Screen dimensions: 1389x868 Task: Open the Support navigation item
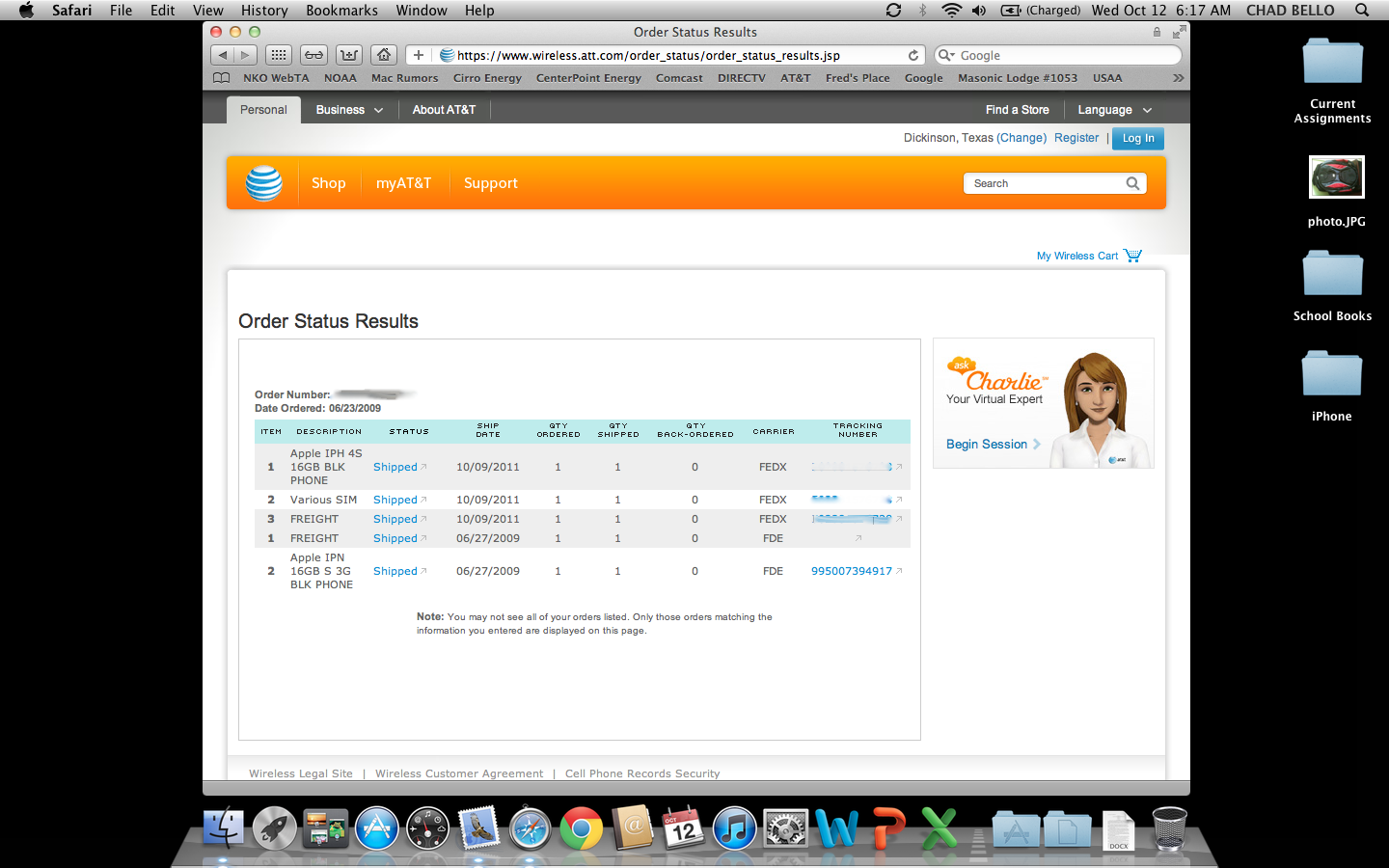click(x=491, y=183)
